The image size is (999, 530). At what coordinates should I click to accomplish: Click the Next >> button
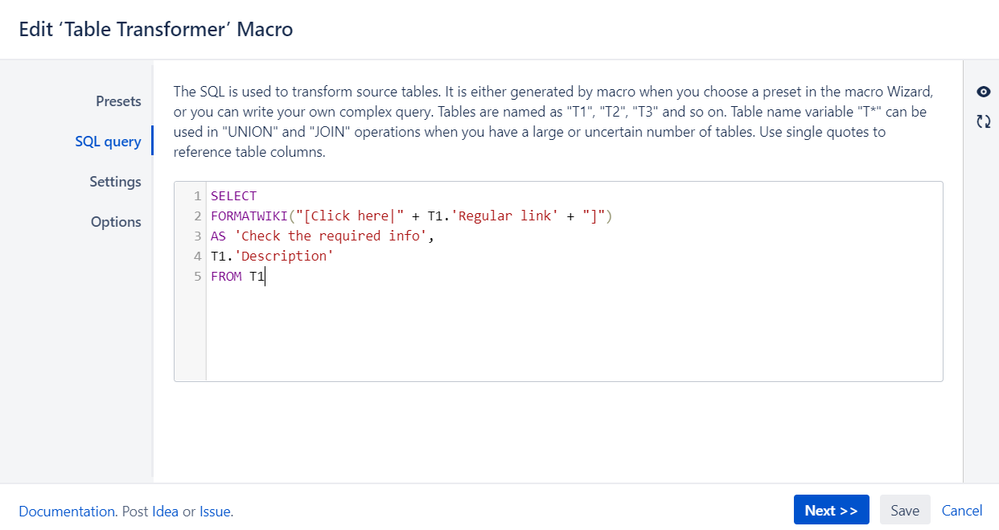pos(831,510)
